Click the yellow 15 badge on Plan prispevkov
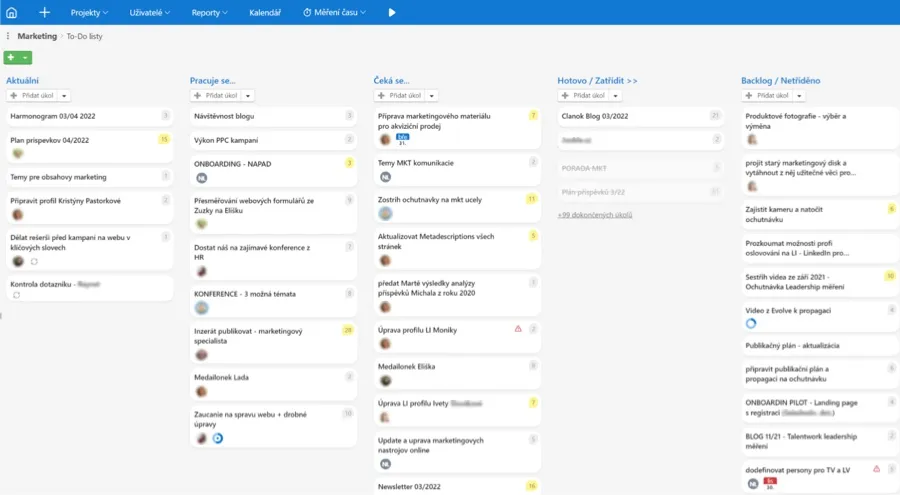The width and height of the screenshot is (900, 495). [x=164, y=139]
